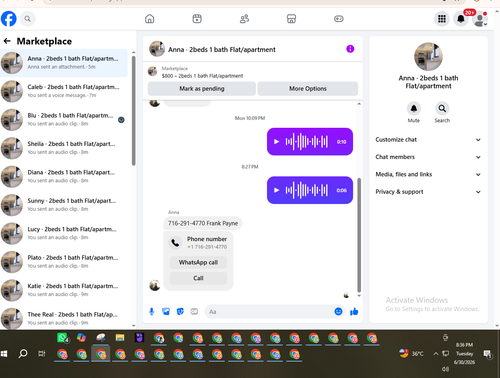Click the 716-291-4770 Frank Payne message
The width and height of the screenshot is (500, 378).
point(203,223)
